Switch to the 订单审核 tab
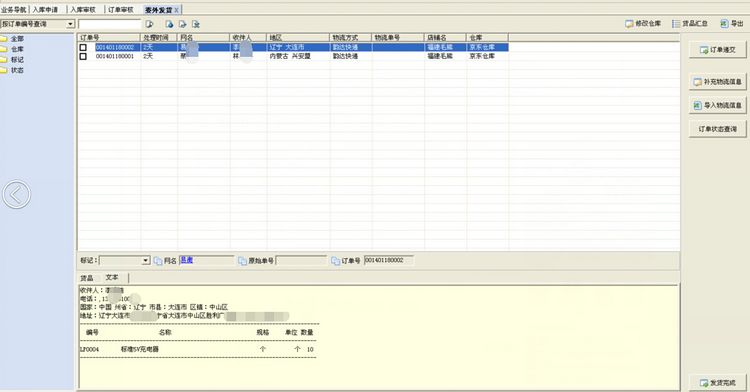The width and height of the screenshot is (750, 392). pos(120,10)
